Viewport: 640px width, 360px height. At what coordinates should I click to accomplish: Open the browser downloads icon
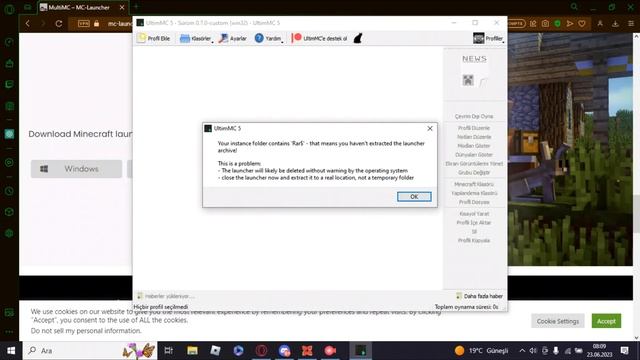tap(615, 24)
